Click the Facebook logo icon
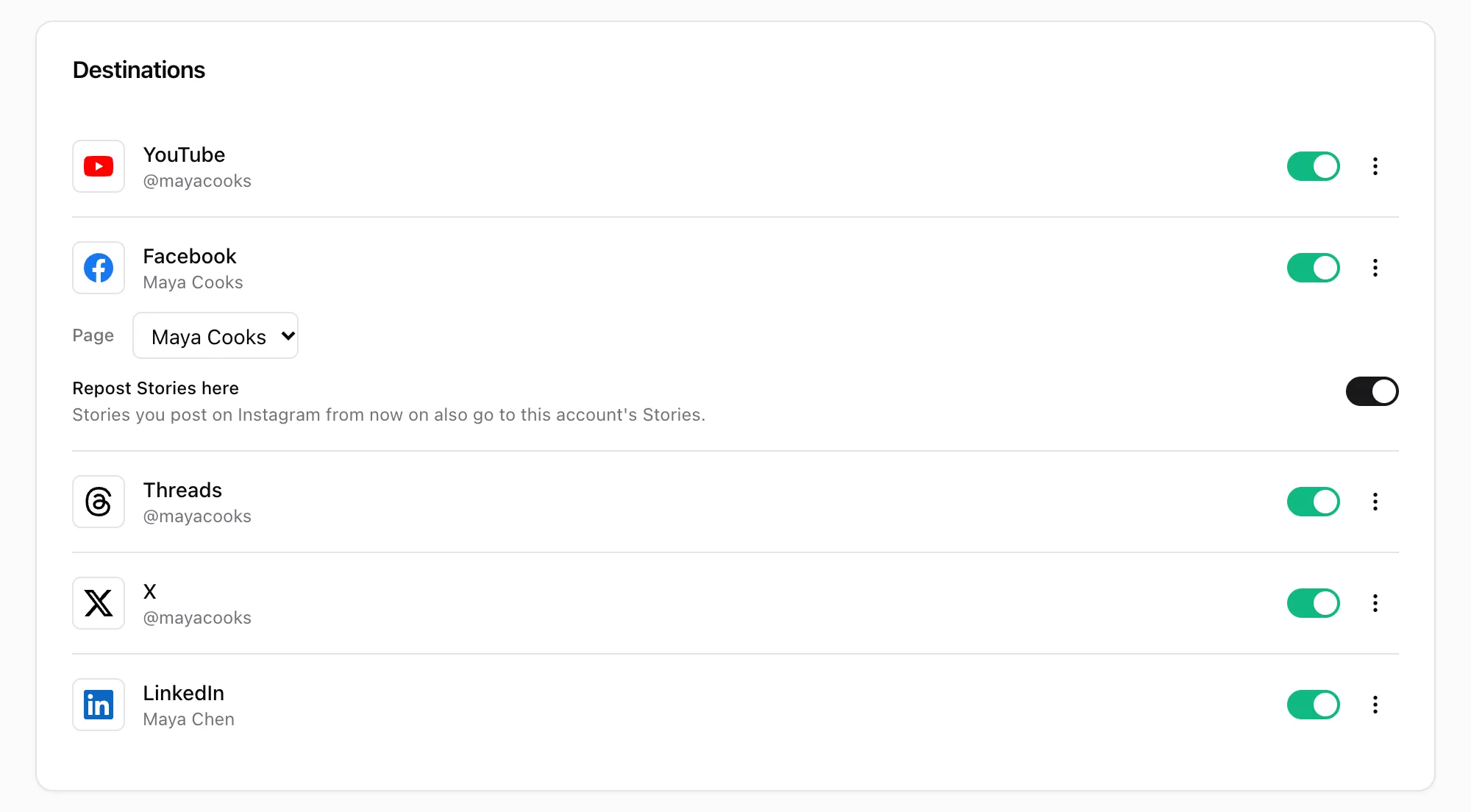 click(x=99, y=268)
